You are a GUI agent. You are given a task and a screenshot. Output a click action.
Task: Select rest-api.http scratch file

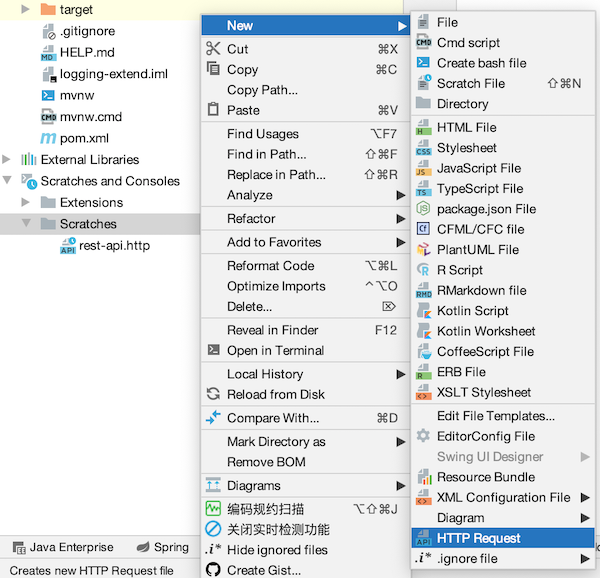coord(114,245)
